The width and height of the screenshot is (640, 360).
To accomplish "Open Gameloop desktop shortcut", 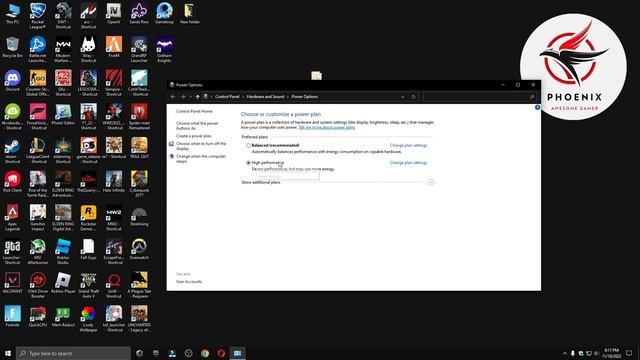I will pyautogui.click(x=164, y=13).
